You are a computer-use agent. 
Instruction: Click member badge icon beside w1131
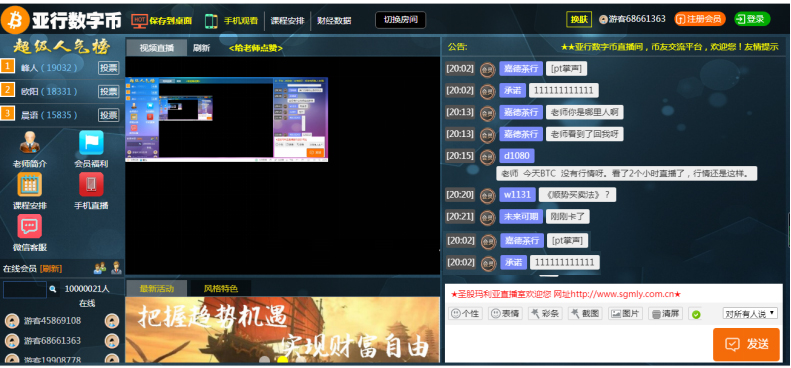click(487, 195)
